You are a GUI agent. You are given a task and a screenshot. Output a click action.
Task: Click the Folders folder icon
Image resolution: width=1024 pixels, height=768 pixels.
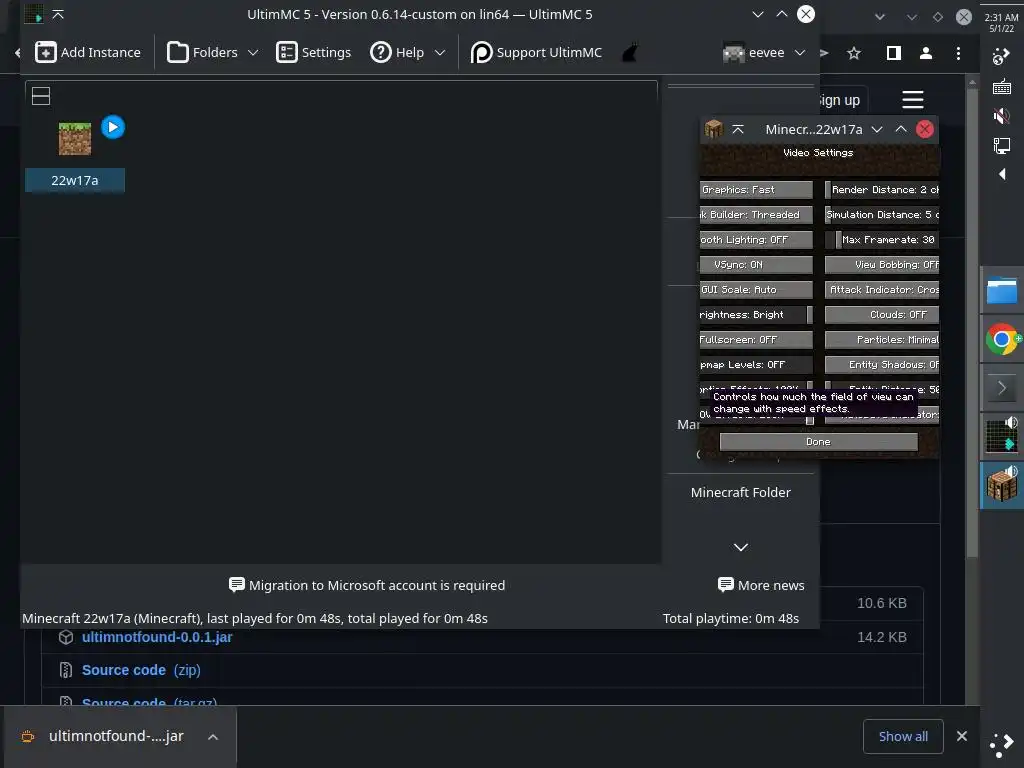[x=178, y=52]
